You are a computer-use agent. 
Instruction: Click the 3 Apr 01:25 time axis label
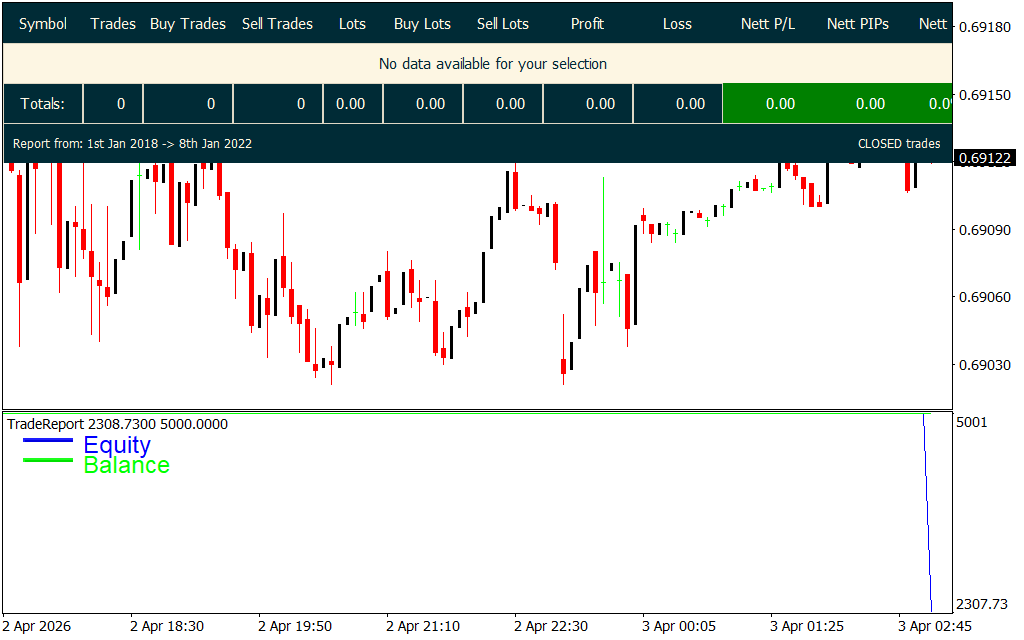tap(807, 626)
